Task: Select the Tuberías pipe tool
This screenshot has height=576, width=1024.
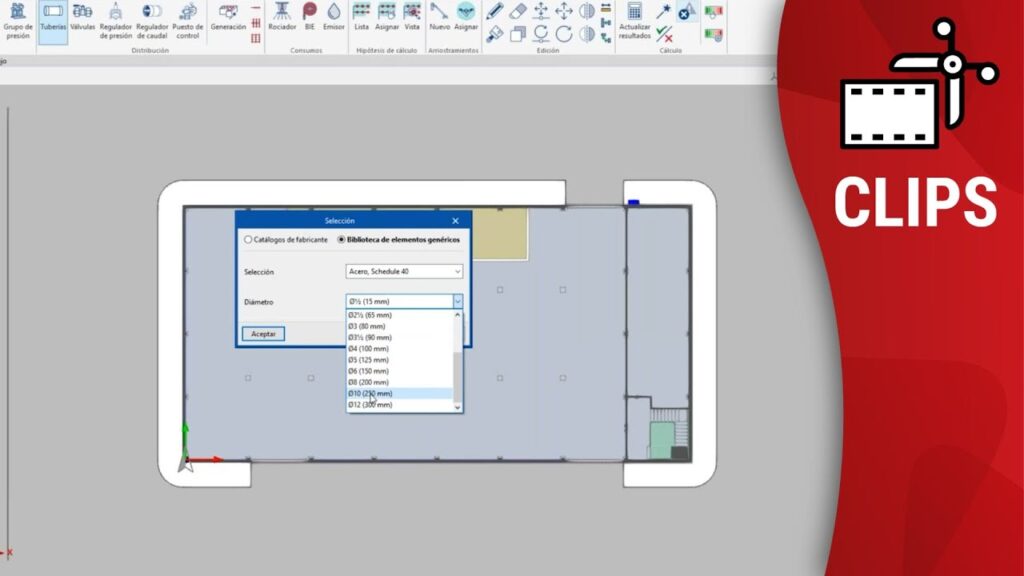Action: pyautogui.click(x=53, y=18)
